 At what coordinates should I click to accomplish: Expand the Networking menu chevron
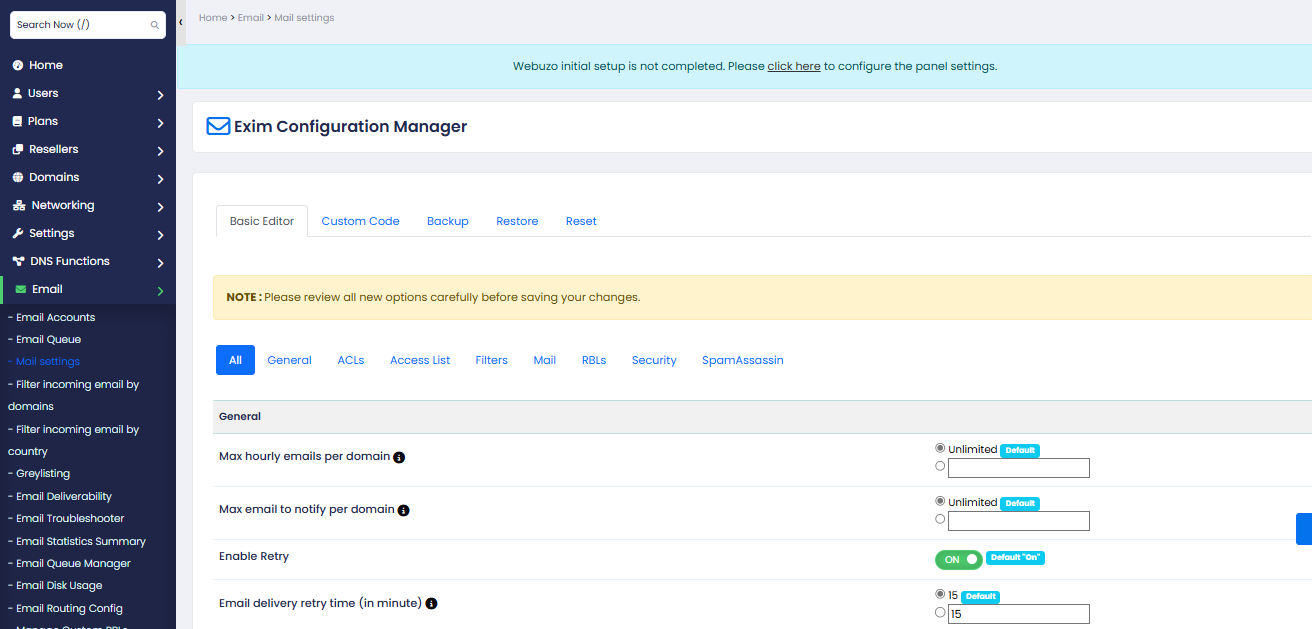(161, 207)
